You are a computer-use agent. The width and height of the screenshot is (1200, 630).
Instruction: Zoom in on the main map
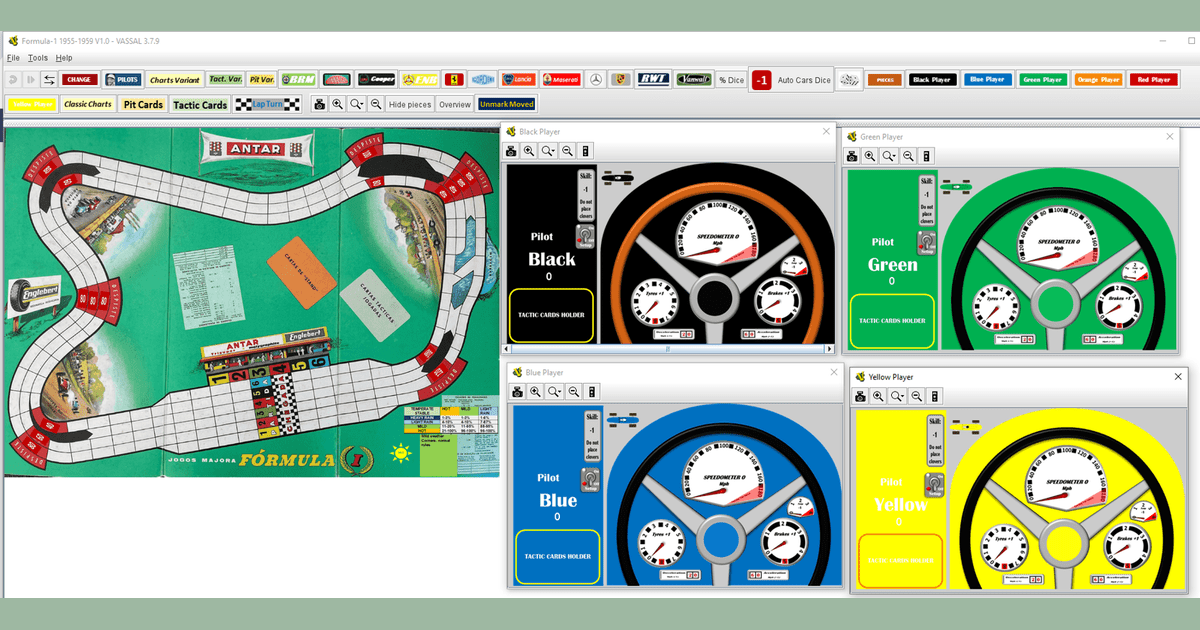coord(338,104)
